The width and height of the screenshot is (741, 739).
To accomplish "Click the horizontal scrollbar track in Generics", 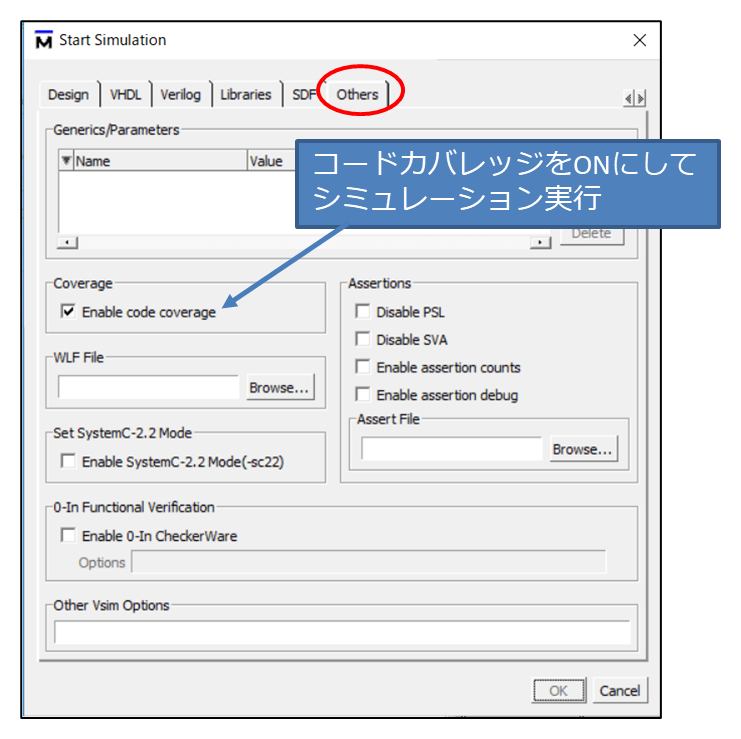I will pos(304,243).
